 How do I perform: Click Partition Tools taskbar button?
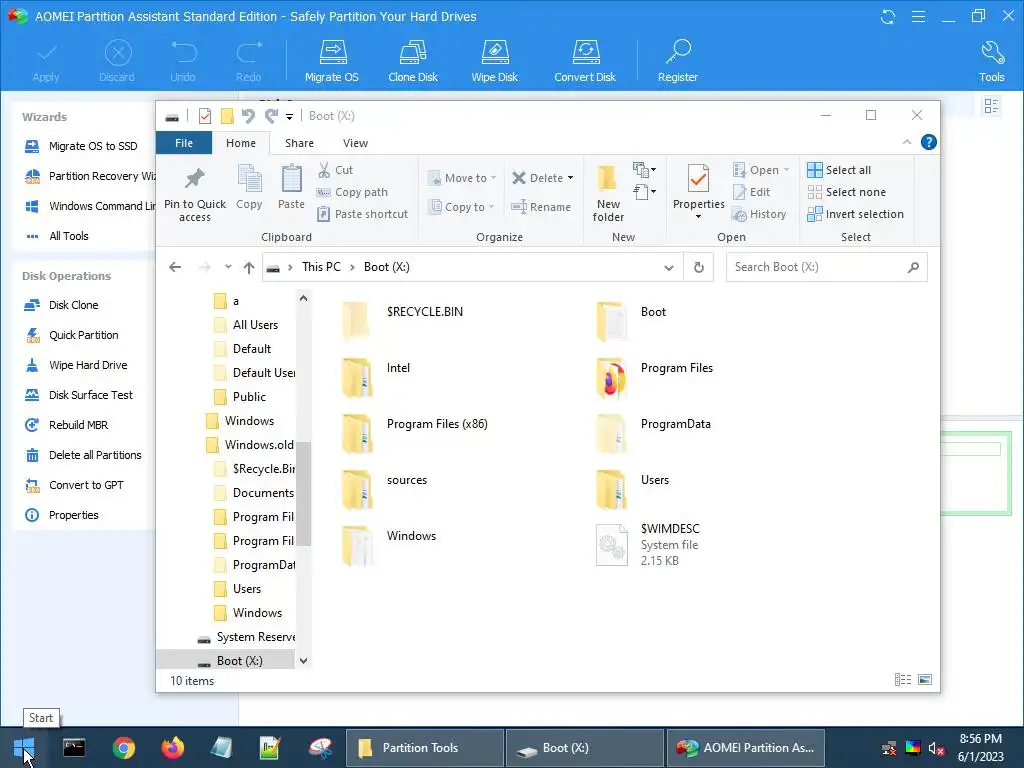coord(425,748)
